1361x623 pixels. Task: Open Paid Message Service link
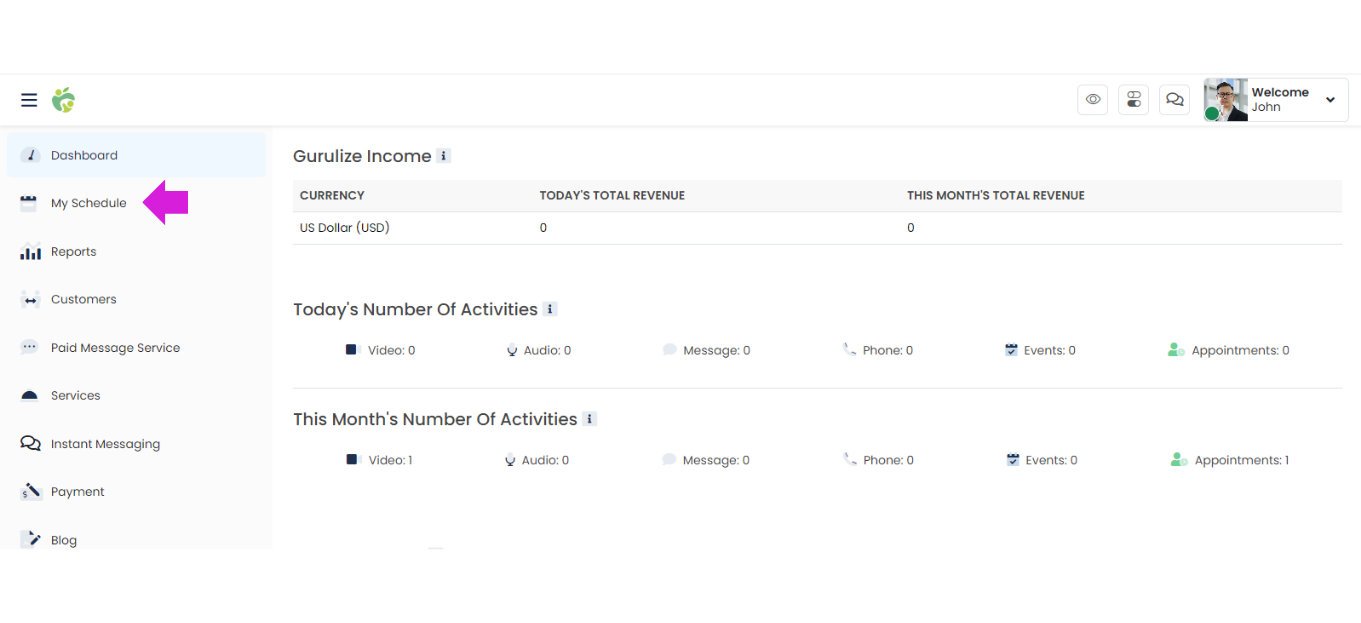[115, 348]
